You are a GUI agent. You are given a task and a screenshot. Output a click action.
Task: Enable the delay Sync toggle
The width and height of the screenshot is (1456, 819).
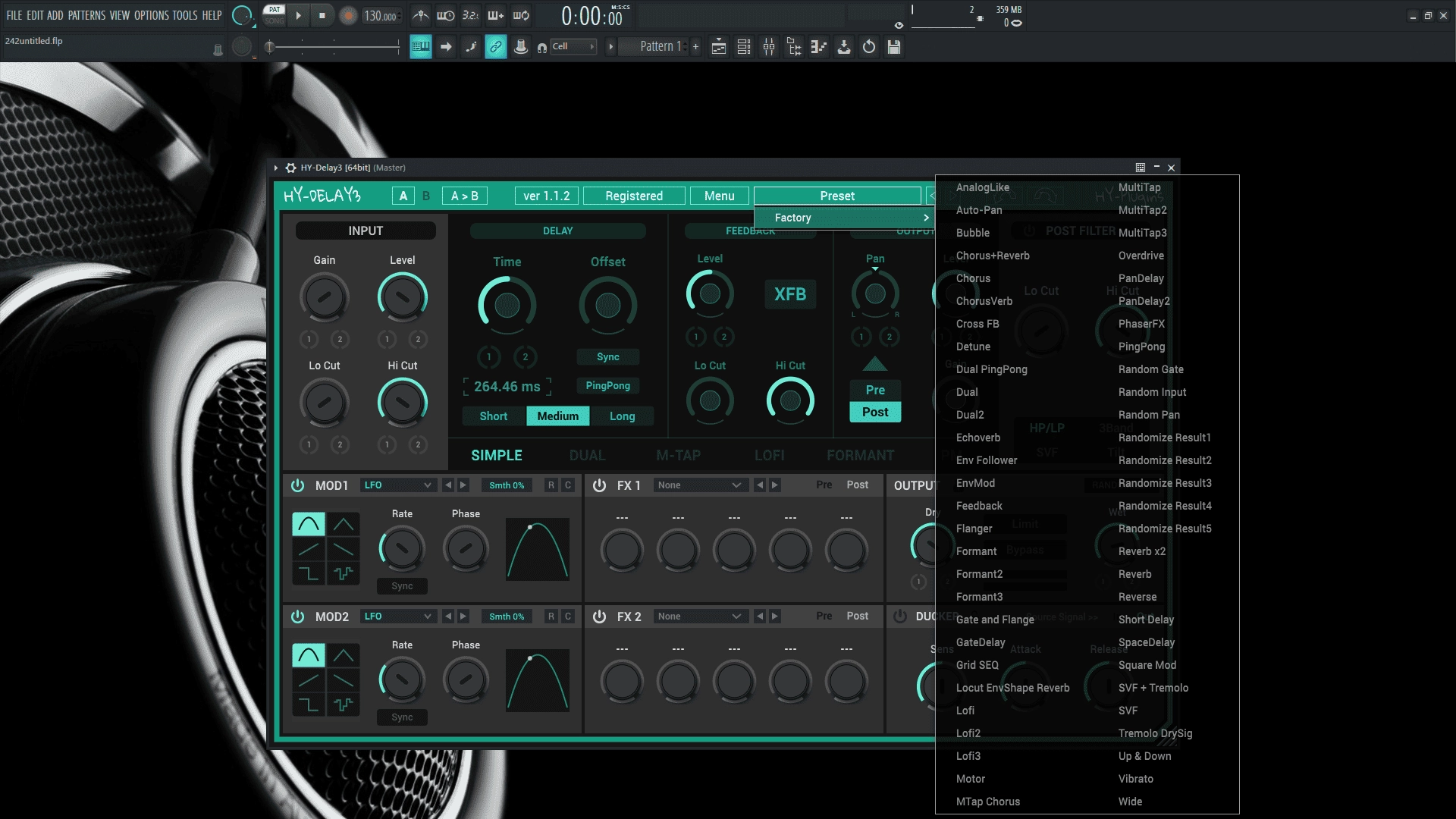(607, 357)
